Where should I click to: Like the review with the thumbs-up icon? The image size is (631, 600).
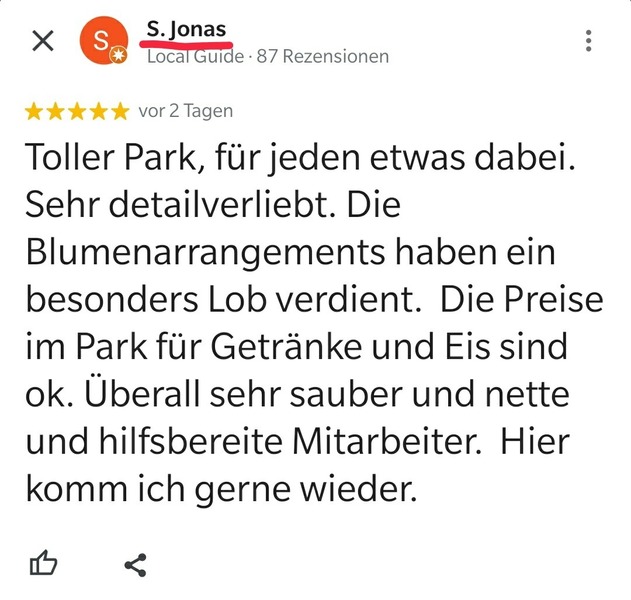click(x=44, y=564)
